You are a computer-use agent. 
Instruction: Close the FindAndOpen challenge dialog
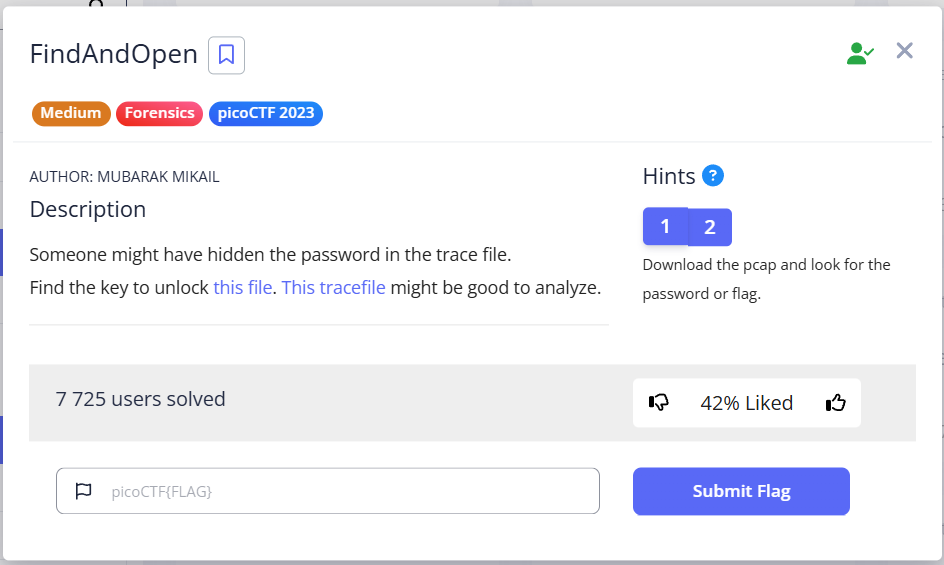tap(905, 51)
